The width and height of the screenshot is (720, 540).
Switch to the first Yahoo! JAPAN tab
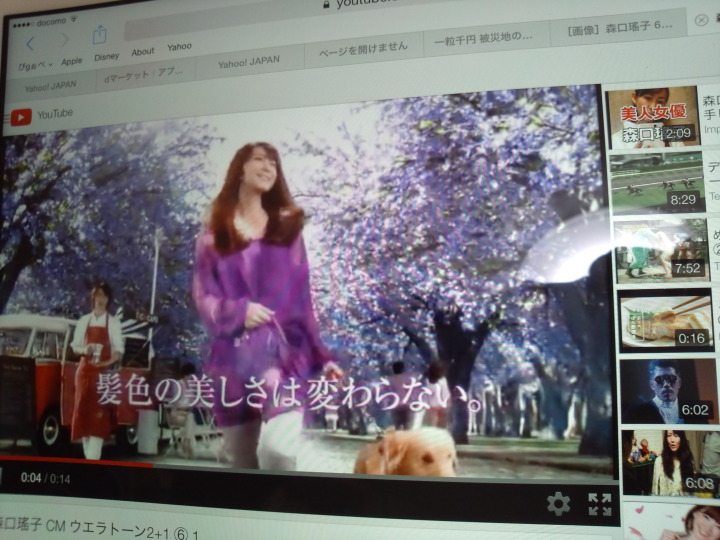pos(50,85)
